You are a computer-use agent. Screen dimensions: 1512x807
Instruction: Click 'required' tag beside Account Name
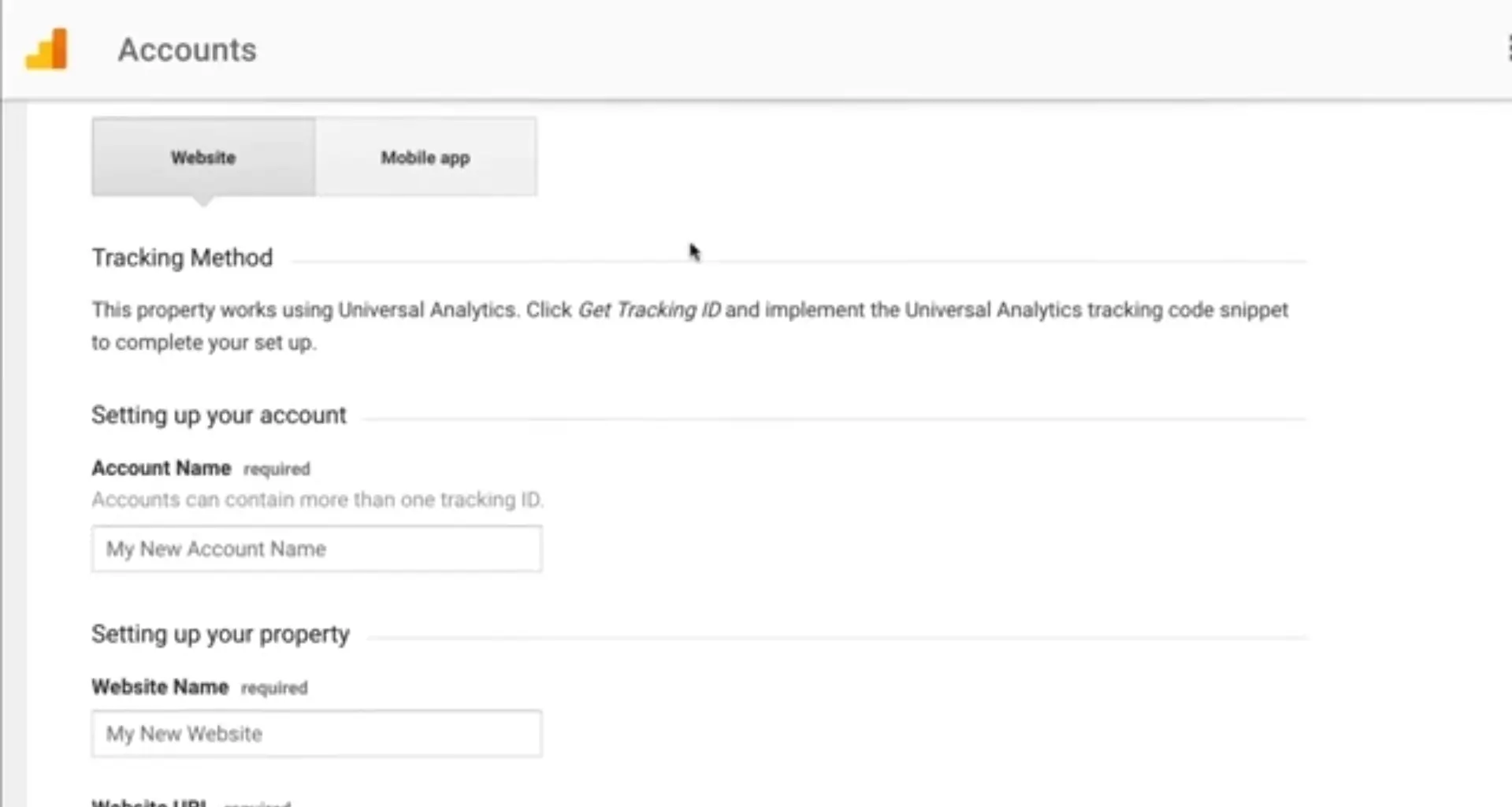pos(277,469)
